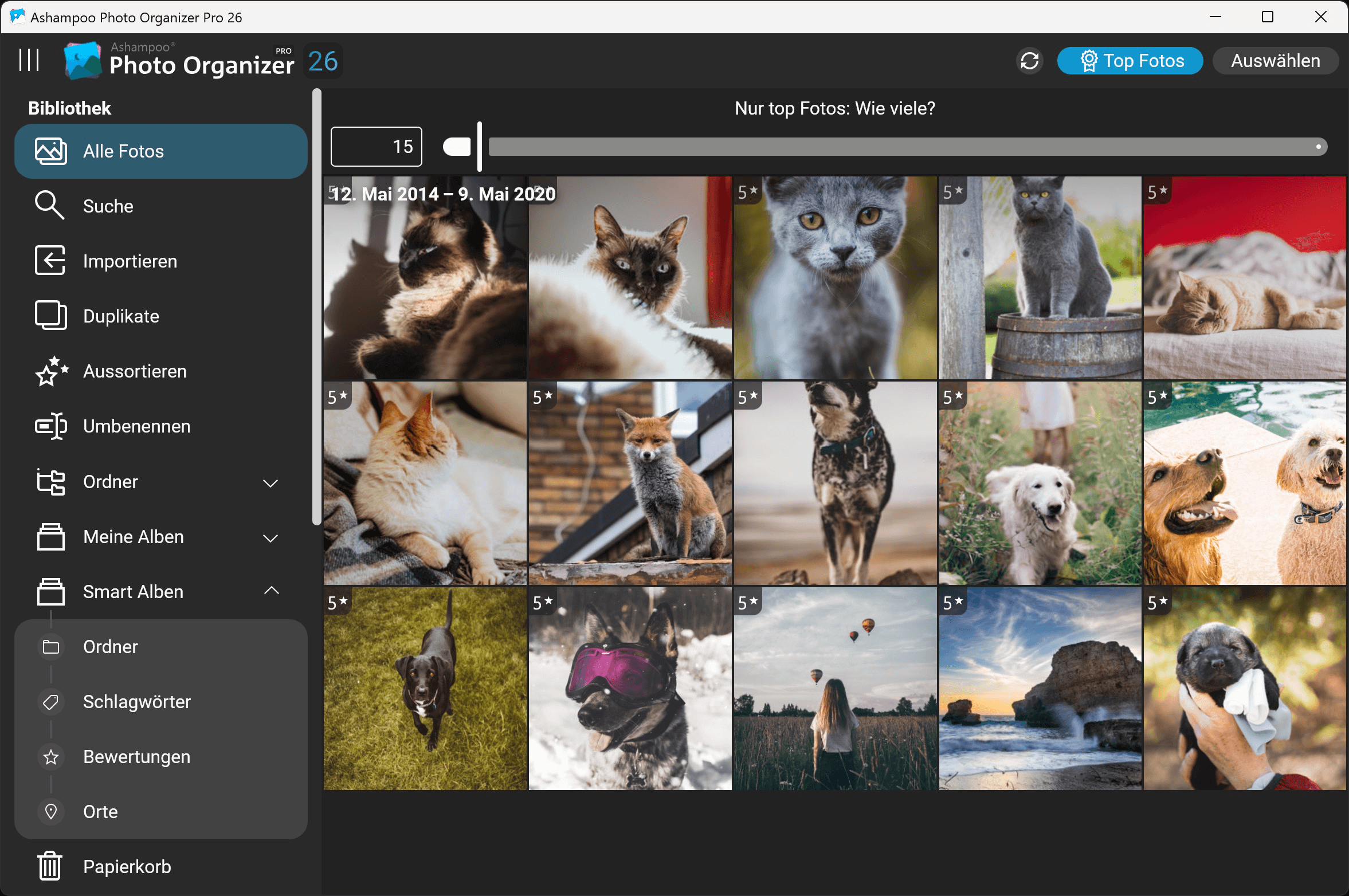Open the Papierkorb trash bin

pyautogui.click(x=127, y=866)
